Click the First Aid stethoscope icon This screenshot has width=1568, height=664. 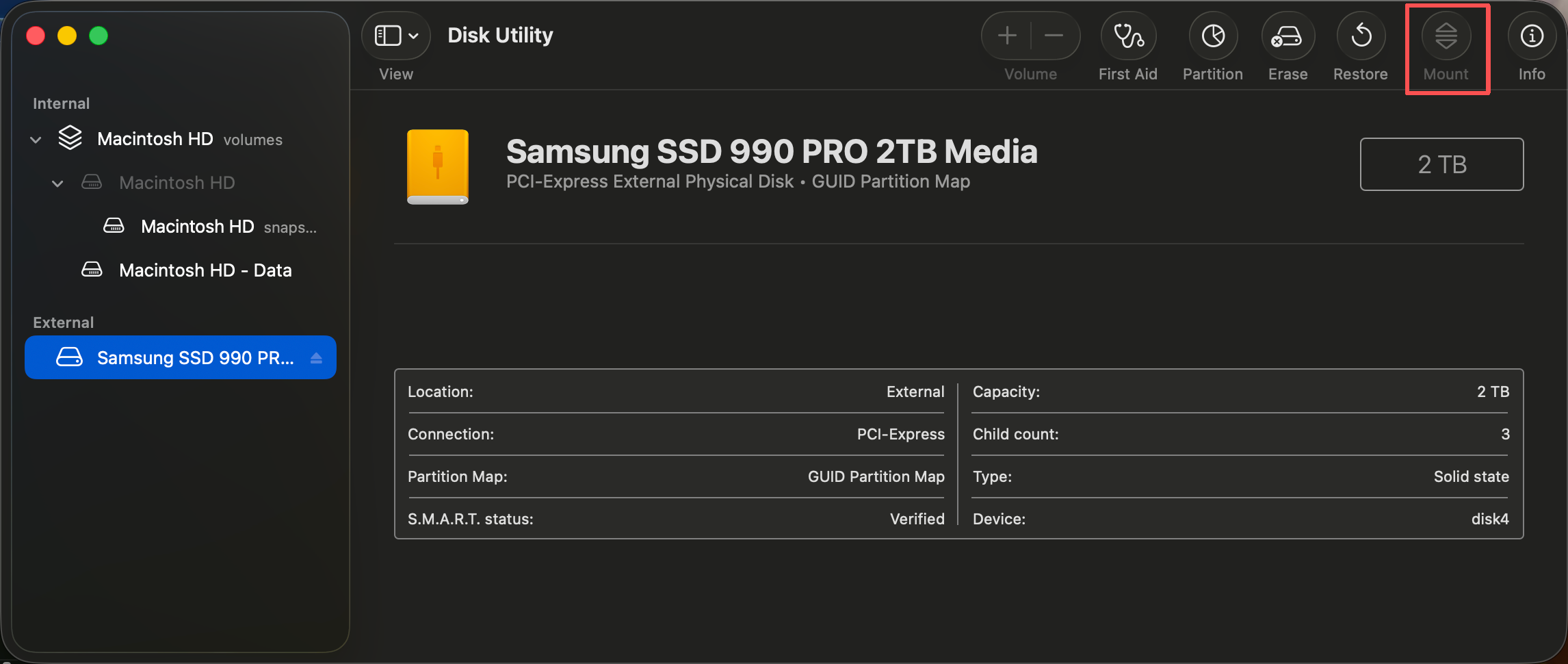point(1128,36)
